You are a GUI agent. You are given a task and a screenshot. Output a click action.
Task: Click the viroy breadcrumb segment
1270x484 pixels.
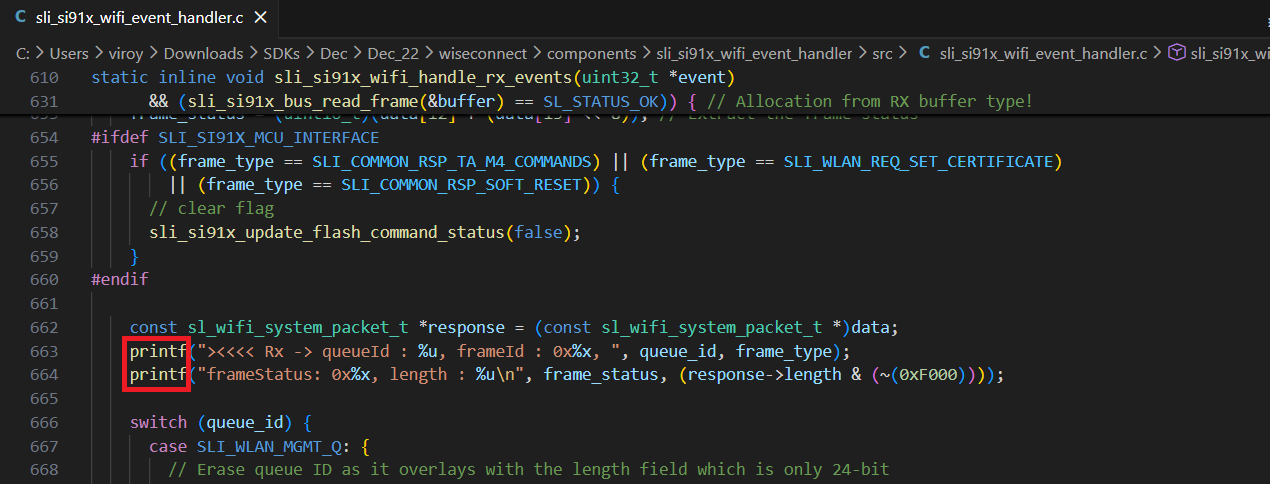(126, 53)
